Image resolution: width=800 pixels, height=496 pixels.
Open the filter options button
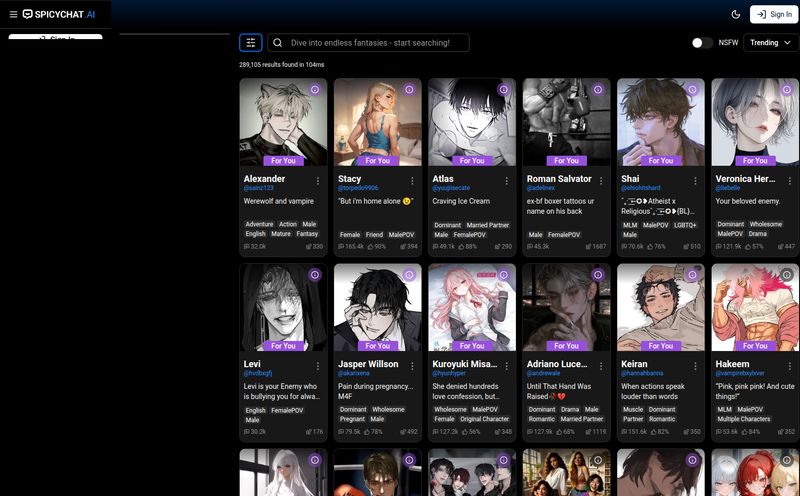tap(251, 43)
